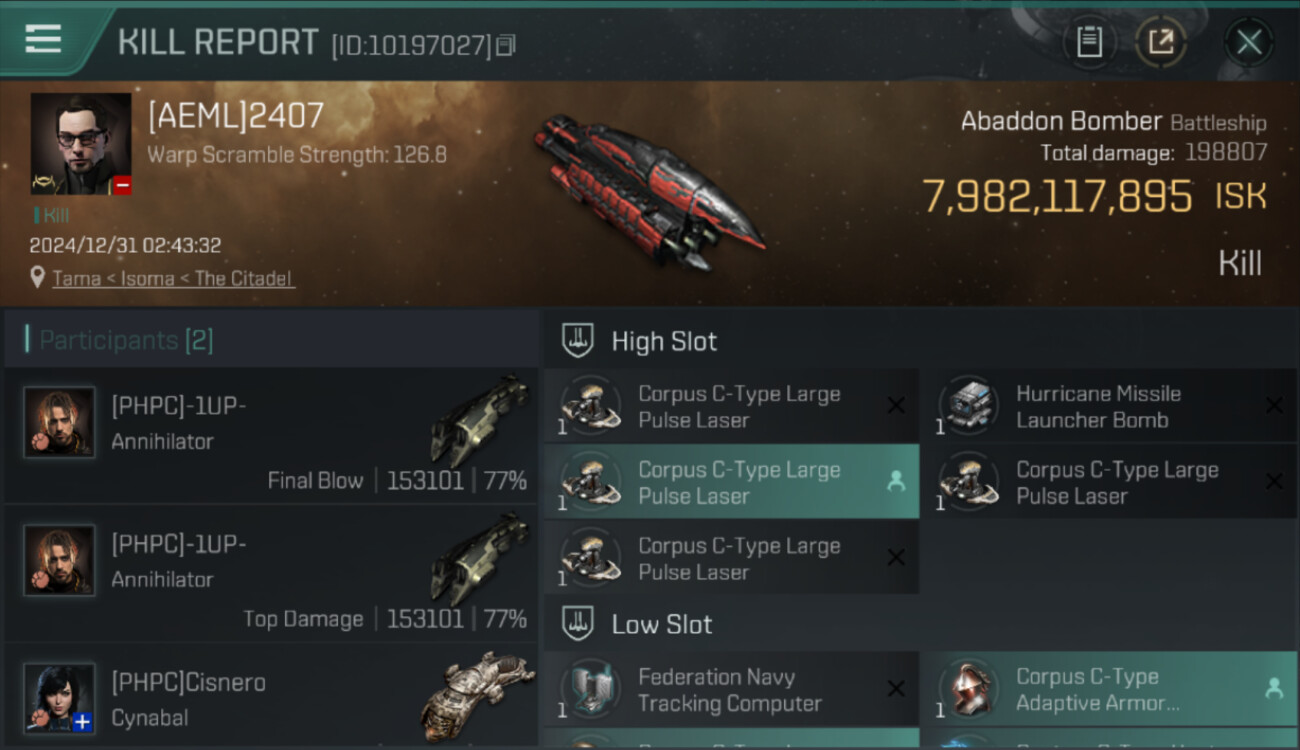Click the Hurricane Missile Launcher Bomb icon

tap(969, 405)
